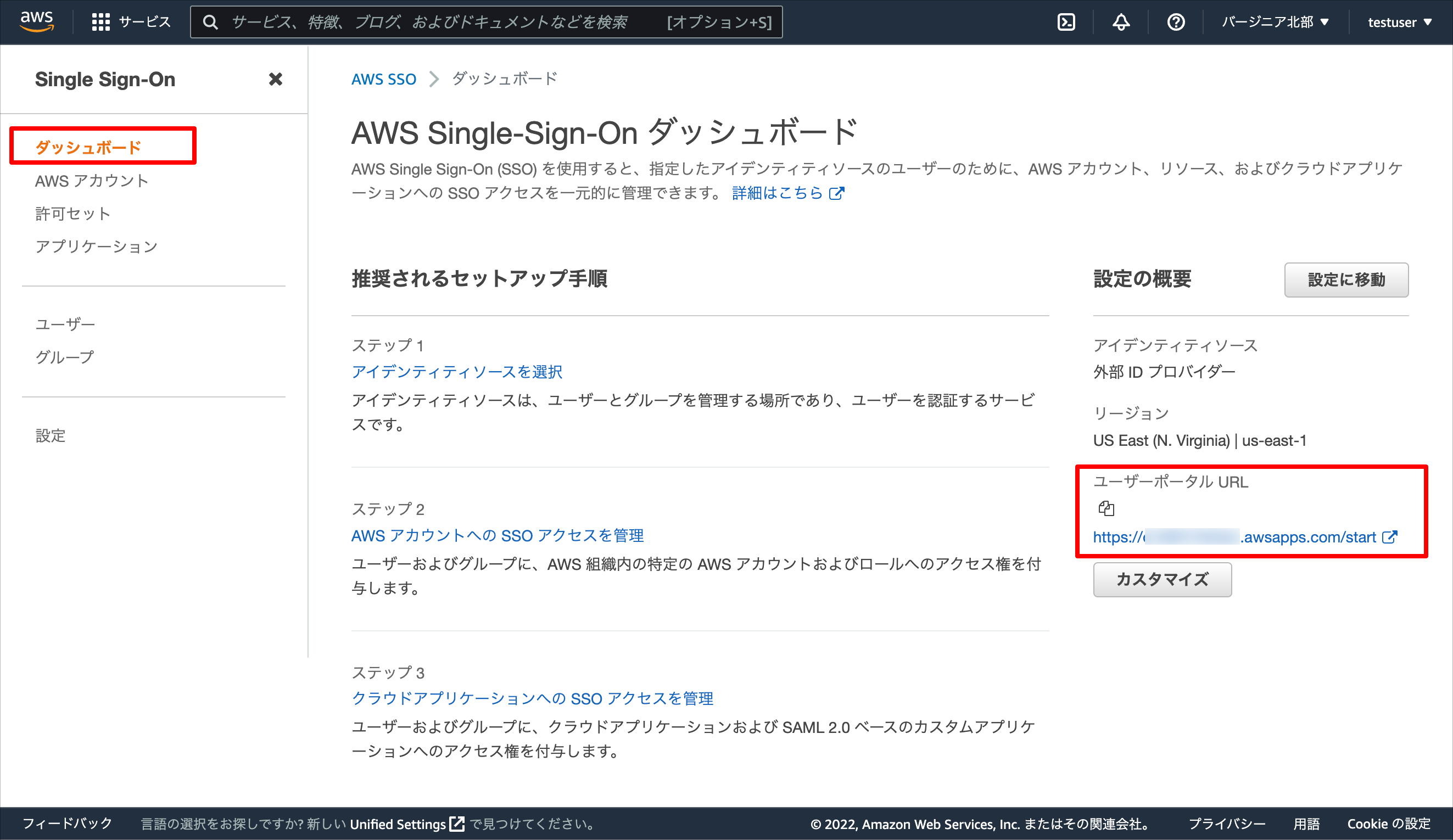Copy the user portal URL
This screenshot has height=840, width=1453.
[1106, 508]
